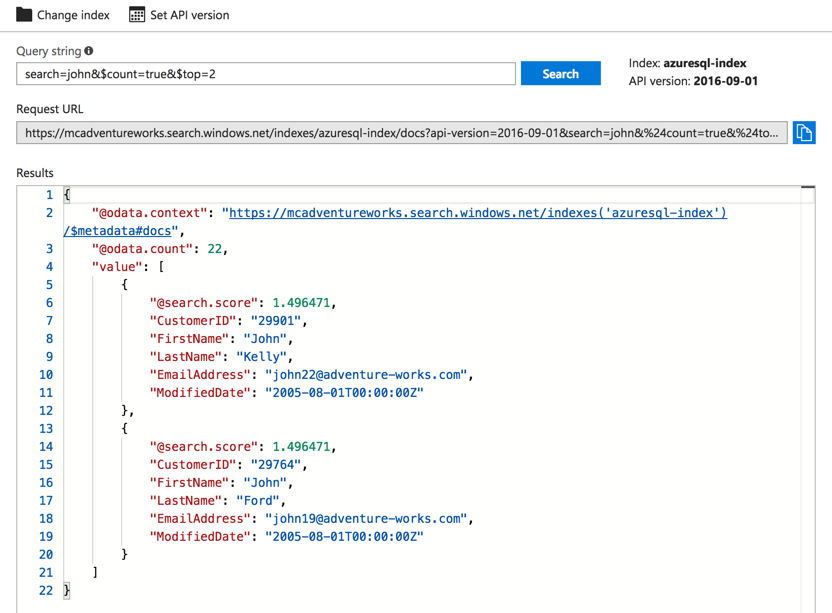Viewport: 832px width, 613px height.
Task: Focus the Query string input box
Action: click(265, 74)
